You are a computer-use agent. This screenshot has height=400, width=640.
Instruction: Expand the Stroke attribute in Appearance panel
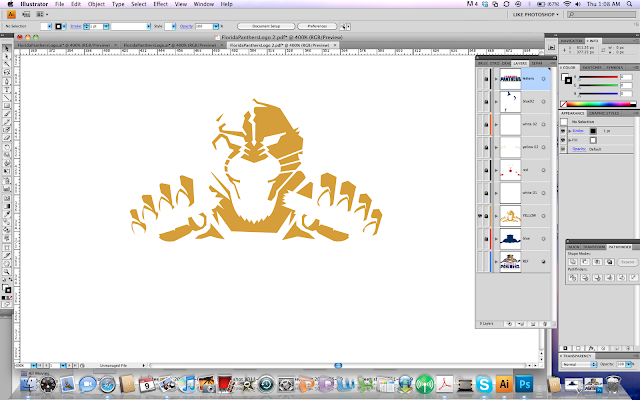570,131
